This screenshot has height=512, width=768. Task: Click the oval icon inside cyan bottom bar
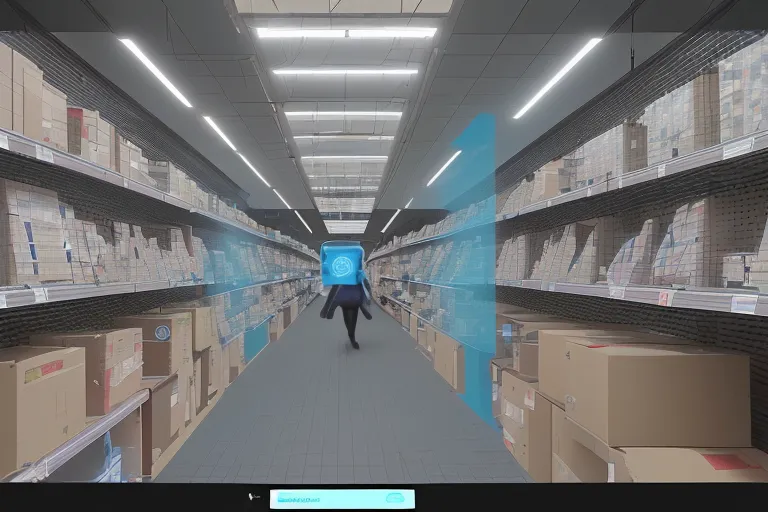click(396, 498)
